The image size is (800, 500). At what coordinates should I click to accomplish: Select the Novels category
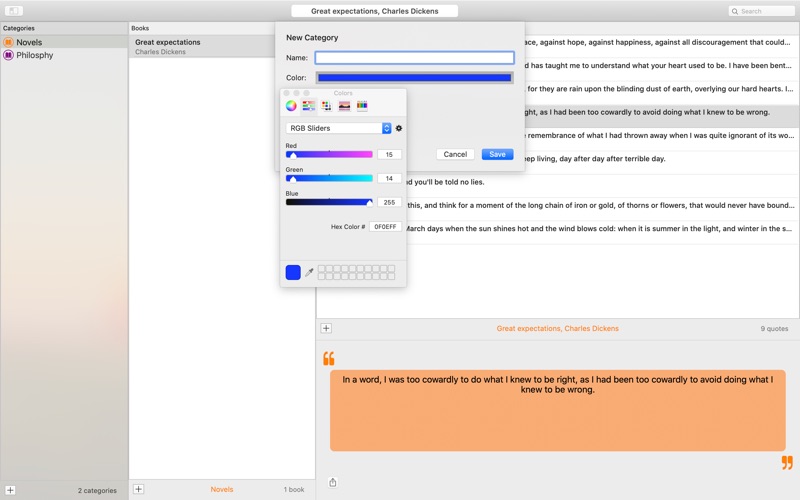[29, 43]
